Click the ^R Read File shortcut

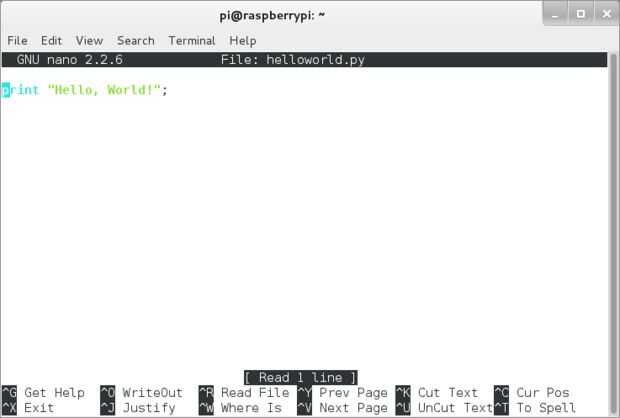[x=244, y=393]
